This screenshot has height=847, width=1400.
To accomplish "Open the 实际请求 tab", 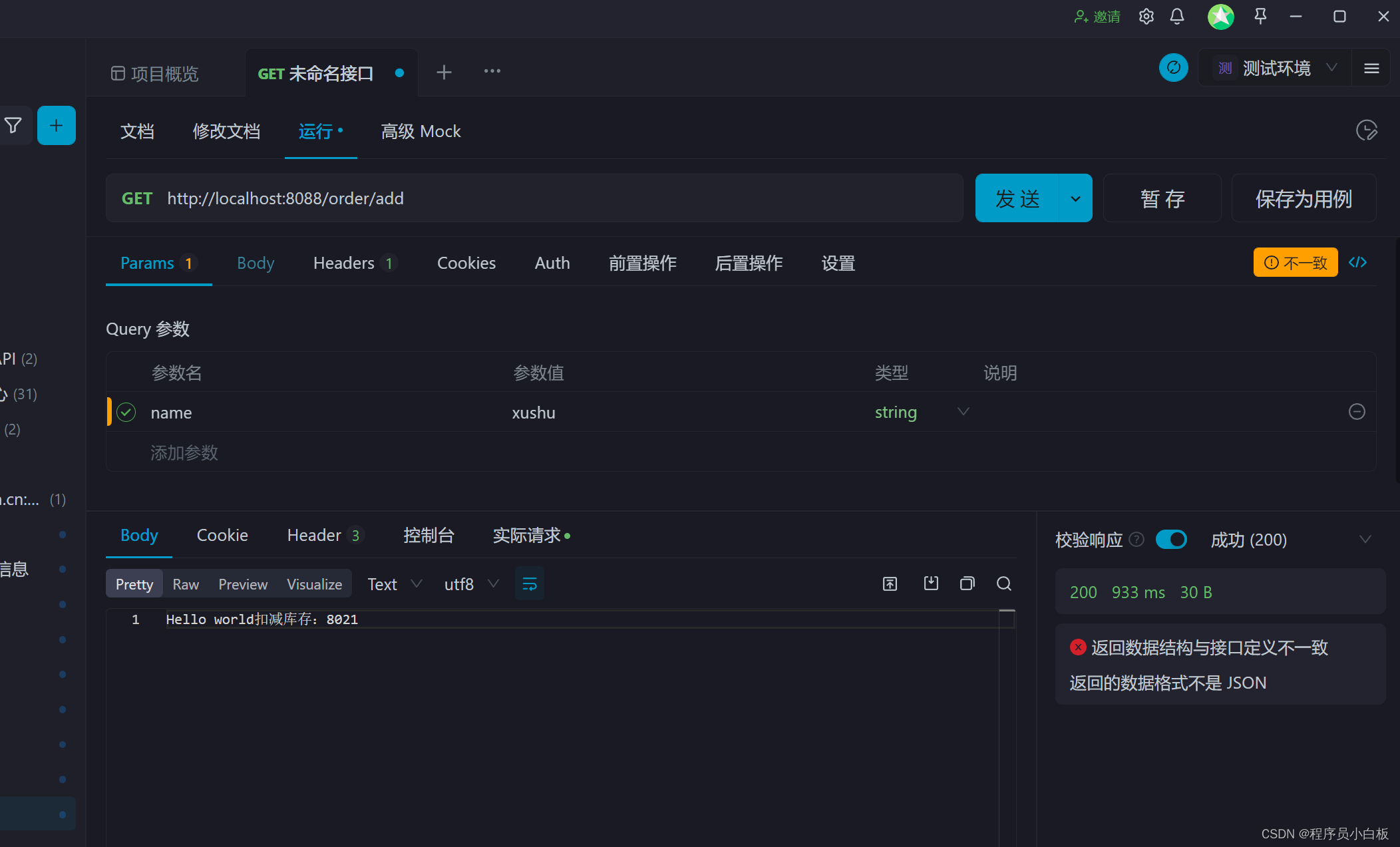I will (x=532, y=536).
